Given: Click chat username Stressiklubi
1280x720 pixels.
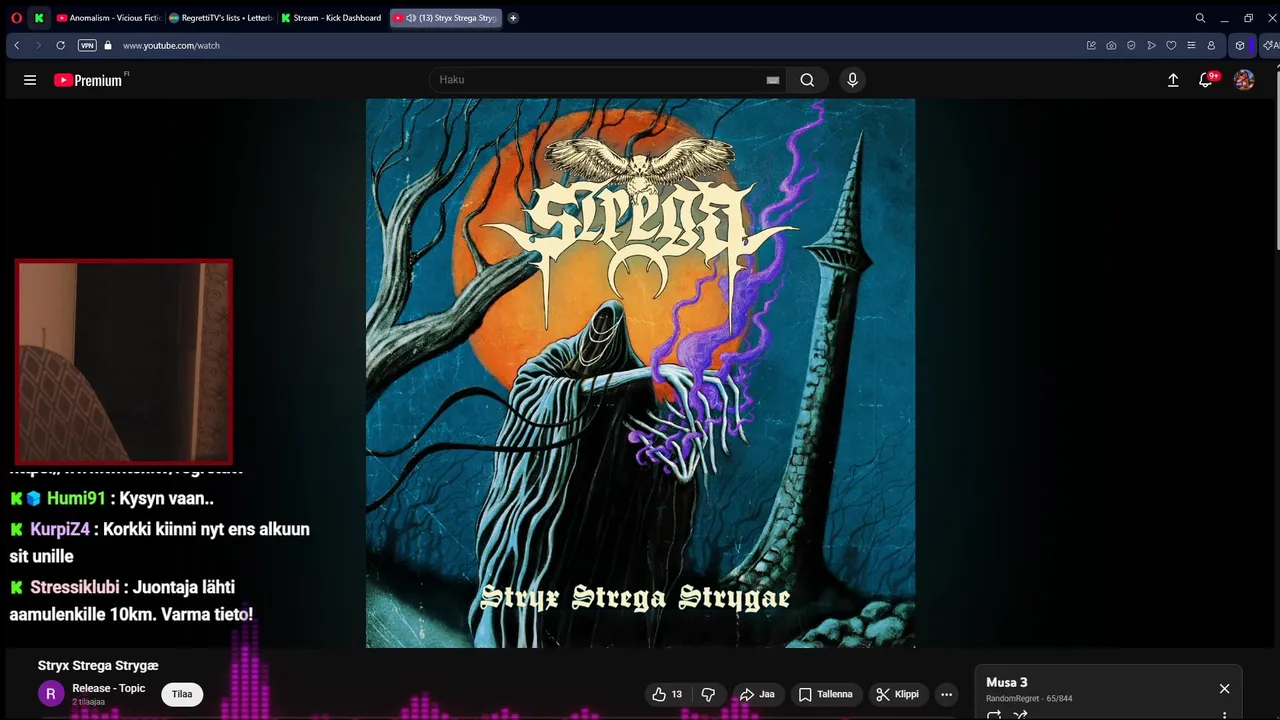Looking at the screenshot, I should (75, 587).
